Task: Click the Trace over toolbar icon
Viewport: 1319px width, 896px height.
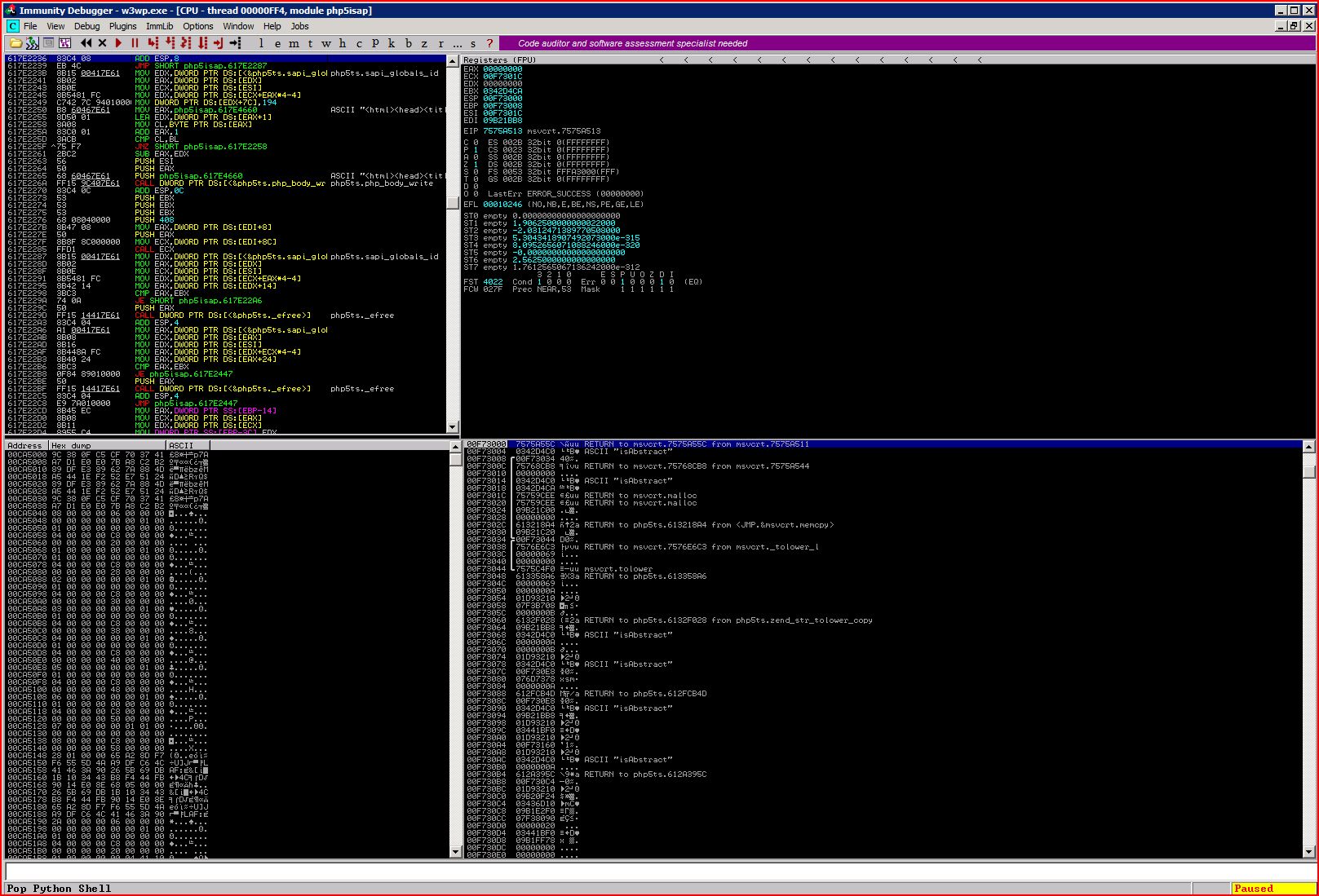Action: pos(203,43)
